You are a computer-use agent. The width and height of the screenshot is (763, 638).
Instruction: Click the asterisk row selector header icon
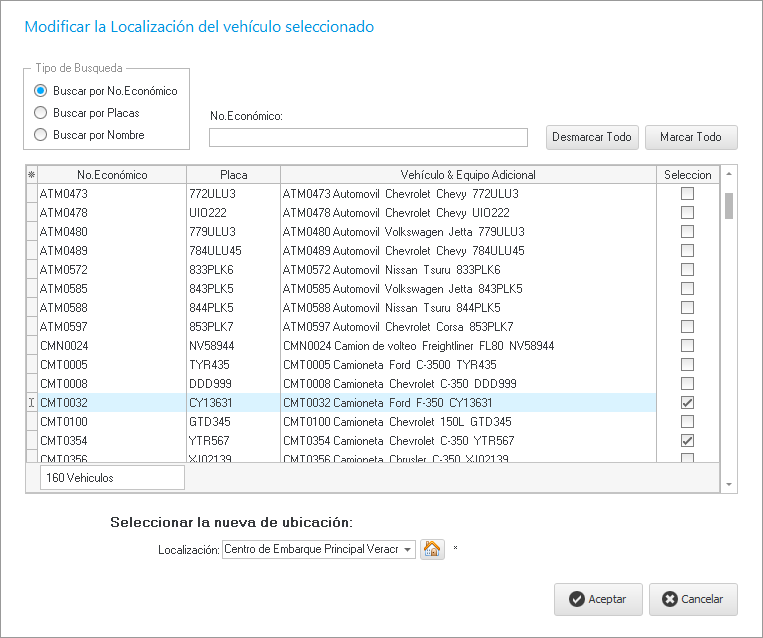pos(31,175)
